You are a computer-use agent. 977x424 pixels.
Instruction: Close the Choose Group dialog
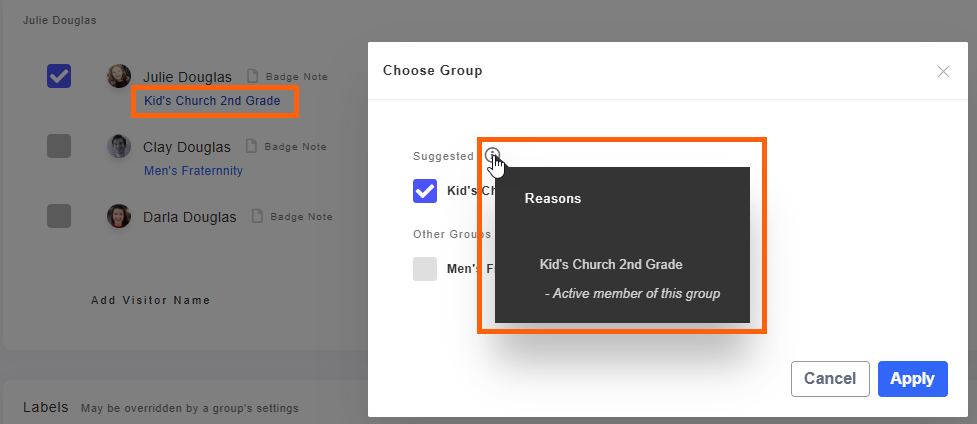point(943,71)
